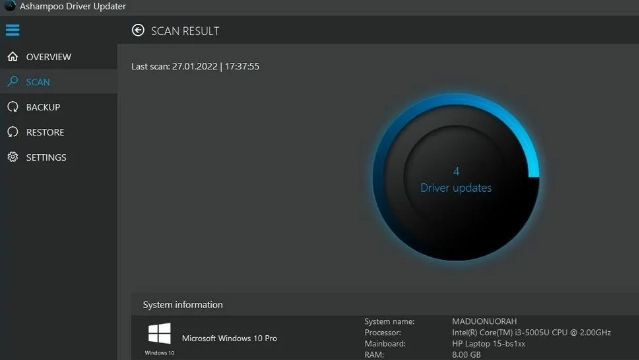Click the System information header
This screenshot has width=639, height=360.
(183, 305)
